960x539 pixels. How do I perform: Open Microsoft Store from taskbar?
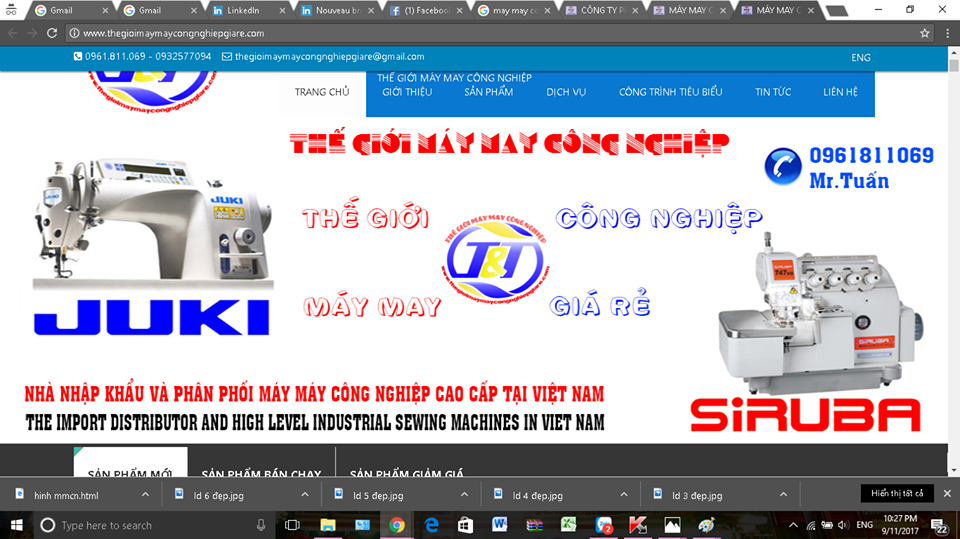click(465, 525)
